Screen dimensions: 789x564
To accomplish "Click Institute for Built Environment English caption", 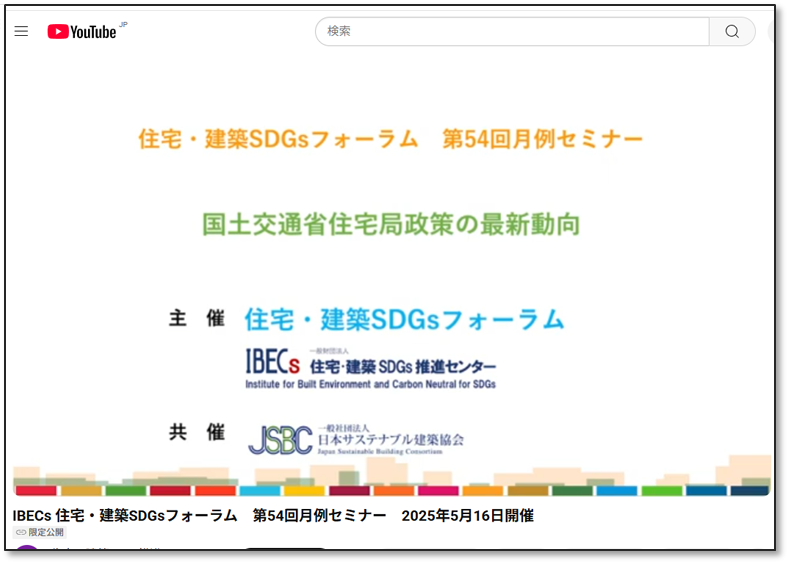I will point(370,384).
